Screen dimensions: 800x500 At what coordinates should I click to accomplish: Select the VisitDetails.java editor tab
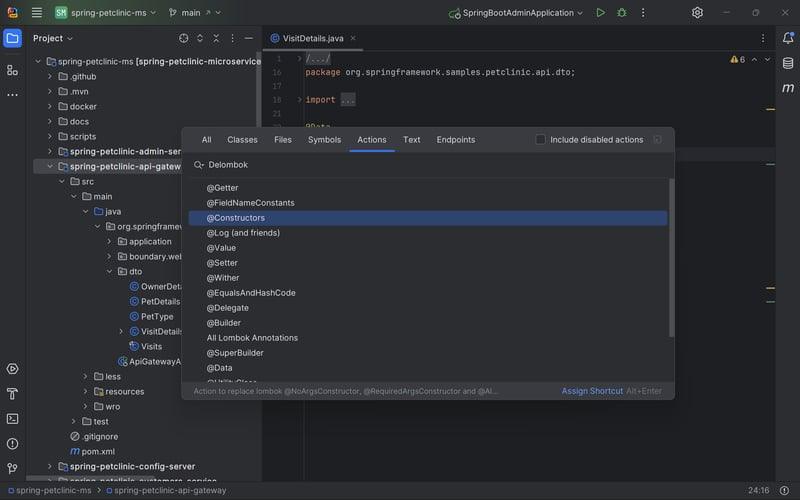(x=313, y=38)
